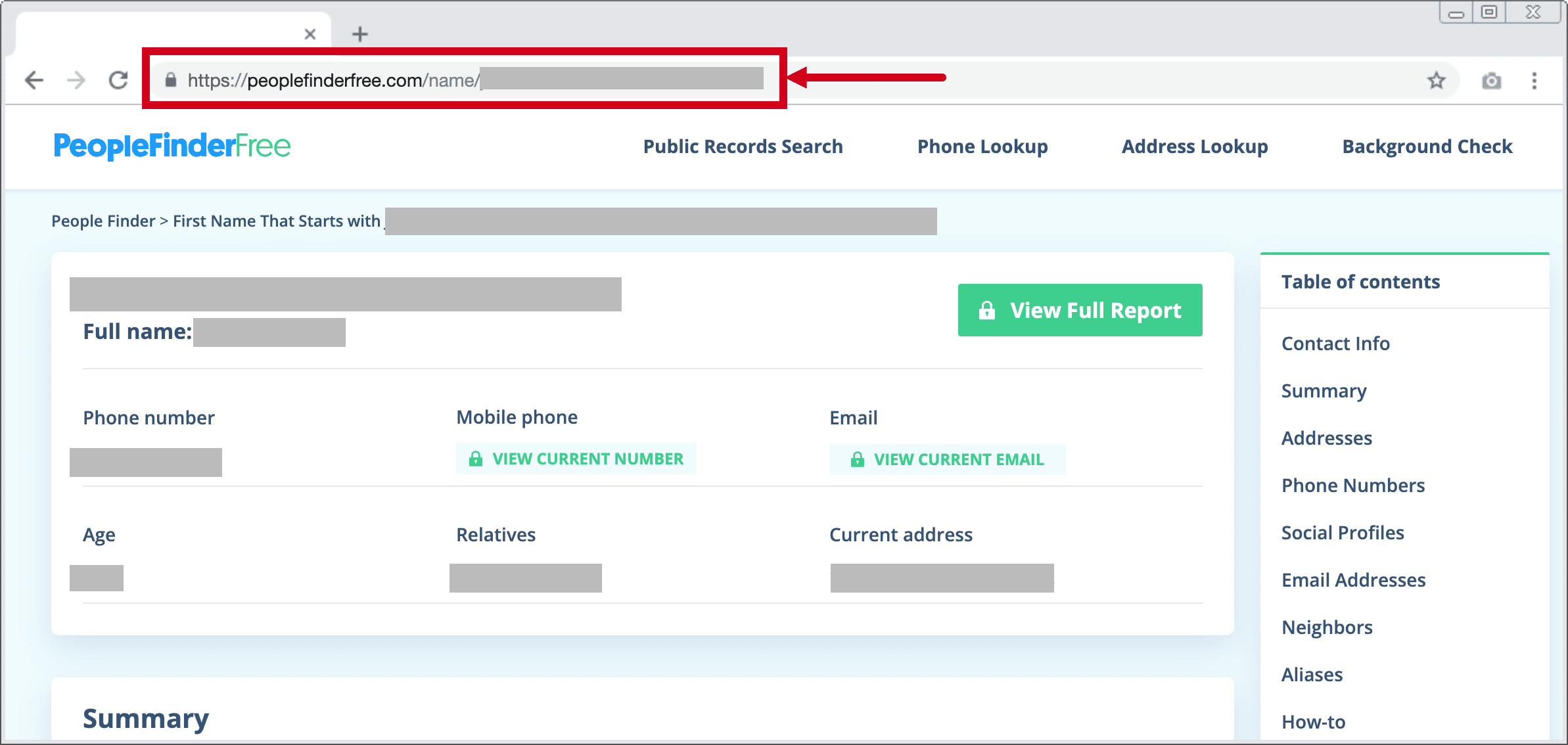Open Phone Lookup navigation item

[982, 146]
